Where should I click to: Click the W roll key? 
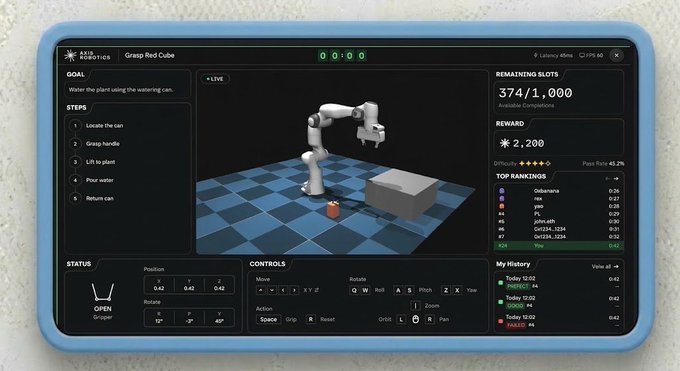(x=365, y=290)
